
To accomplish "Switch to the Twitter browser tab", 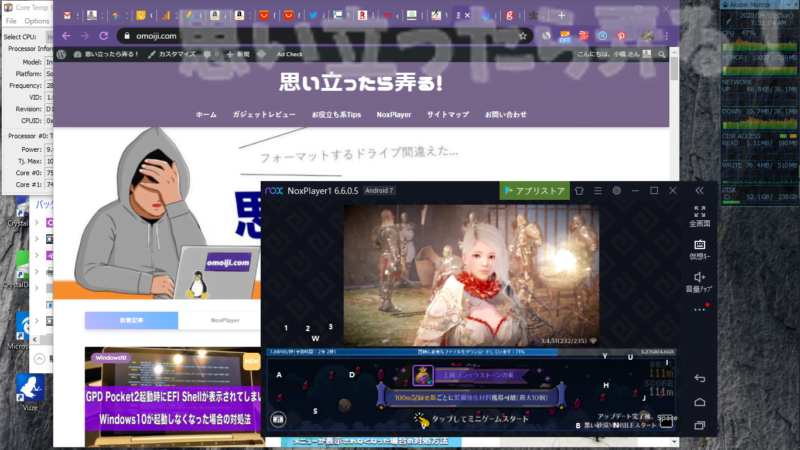I will pyautogui.click(x=313, y=15).
